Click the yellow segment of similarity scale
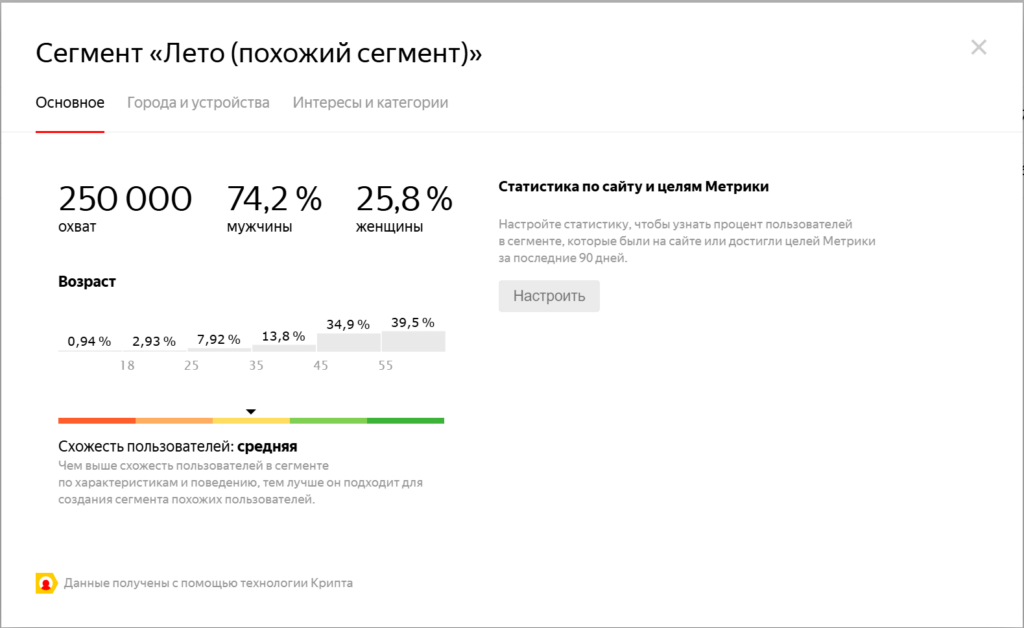This screenshot has width=1024, height=628. (251, 421)
